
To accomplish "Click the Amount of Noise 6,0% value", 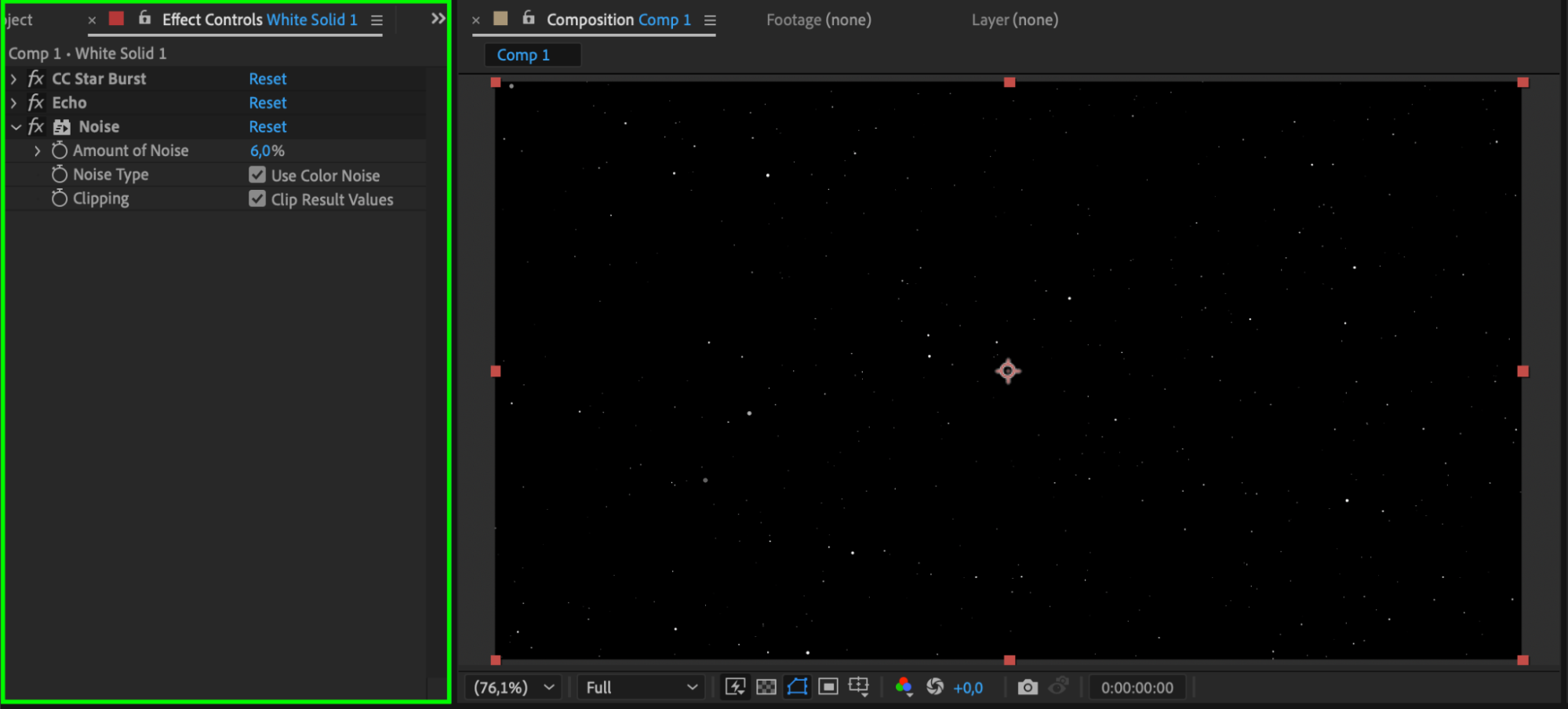I will click(x=267, y=151).
